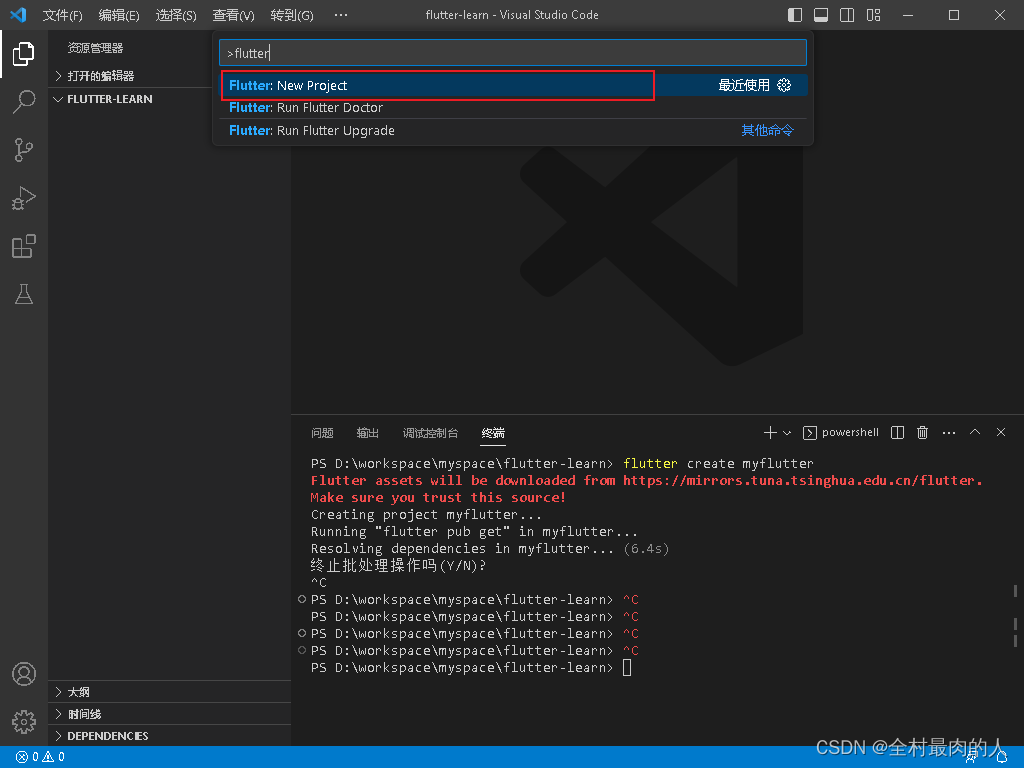This screenshot has height=768, width=1024.
Task: Maximize panel size with caret icon
Action: pyautogui.click(x=975, y=432)
